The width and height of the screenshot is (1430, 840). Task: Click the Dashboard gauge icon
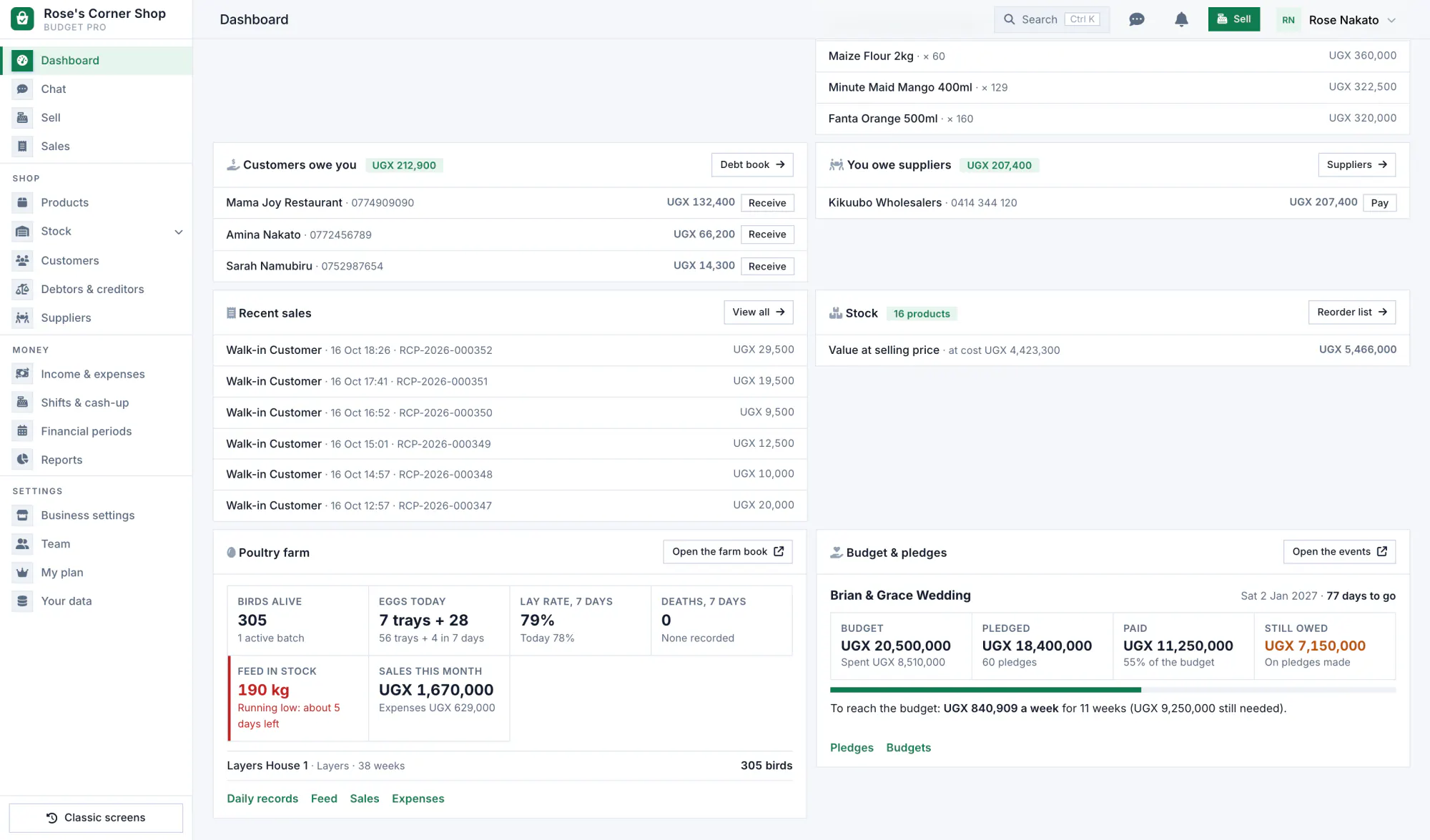(22, 60)
